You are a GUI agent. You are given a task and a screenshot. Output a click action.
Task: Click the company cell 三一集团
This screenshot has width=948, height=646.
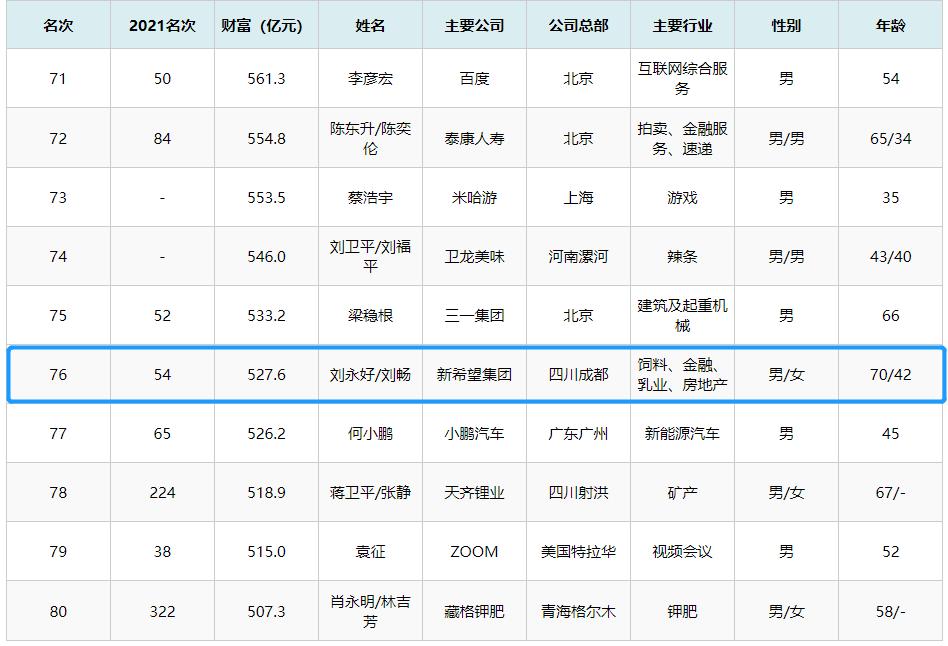pos(474,316)
